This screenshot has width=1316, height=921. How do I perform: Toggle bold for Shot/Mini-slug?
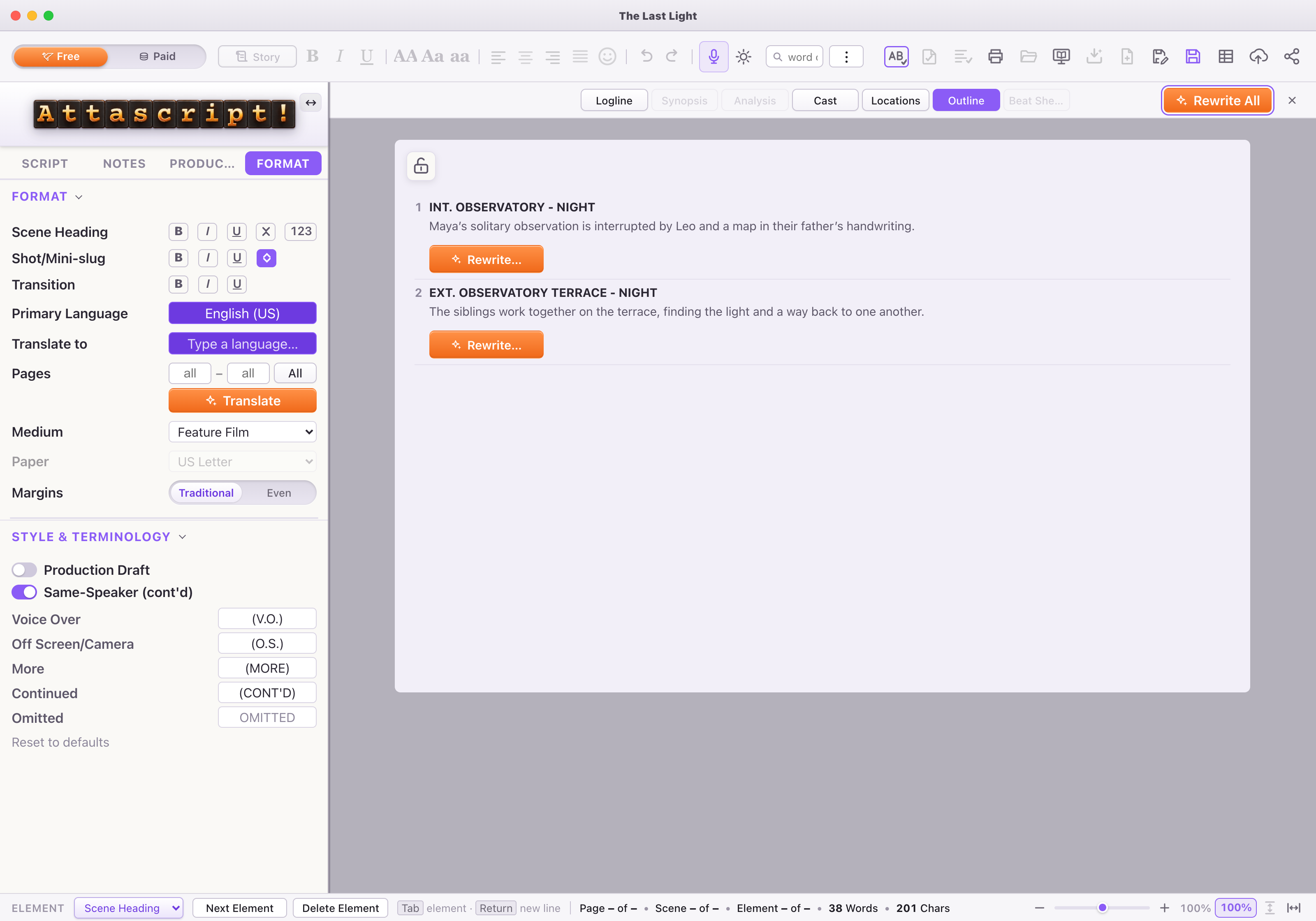[178, 258]
